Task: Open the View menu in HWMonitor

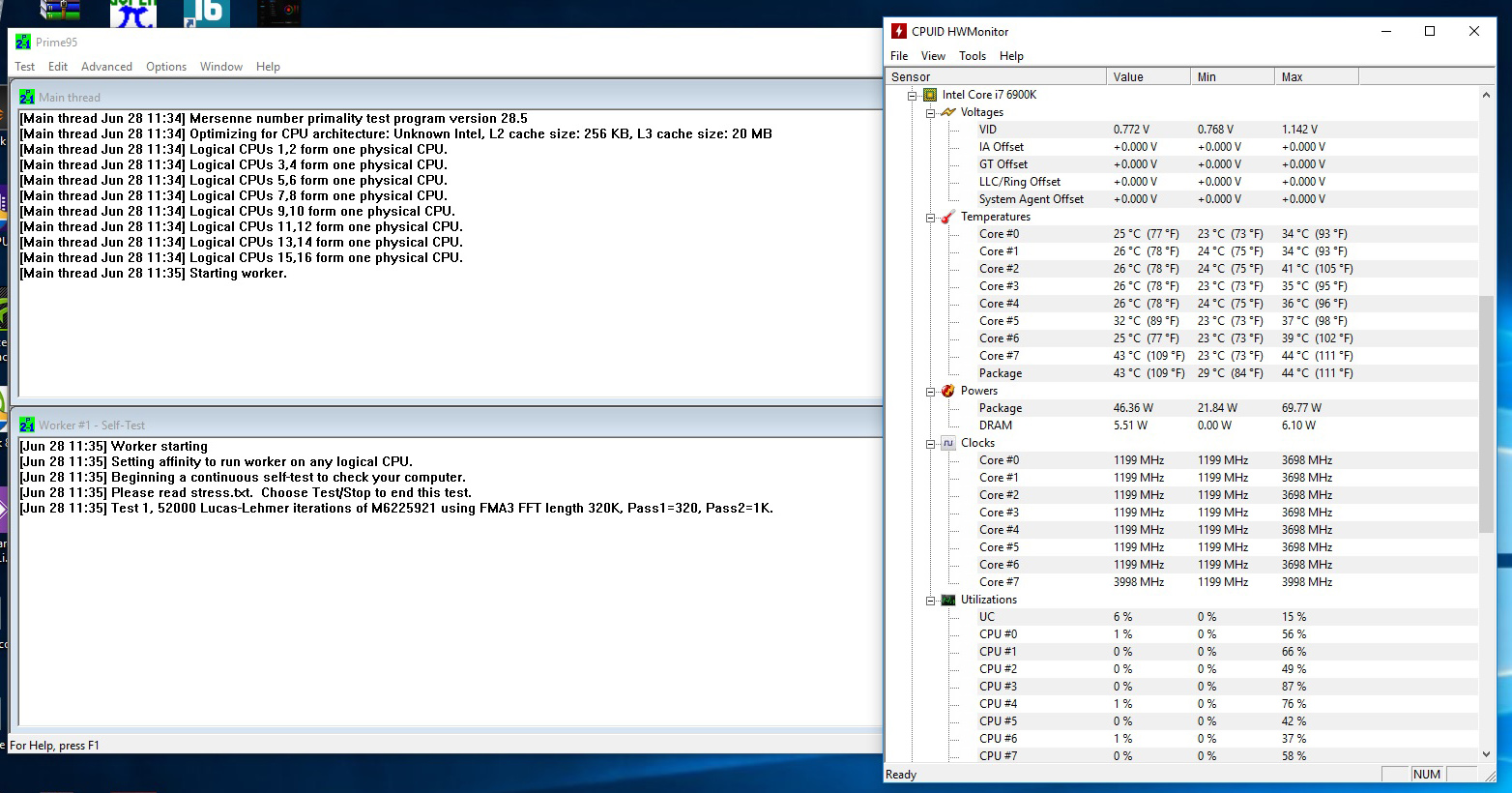Action: [x=933, y=56]
